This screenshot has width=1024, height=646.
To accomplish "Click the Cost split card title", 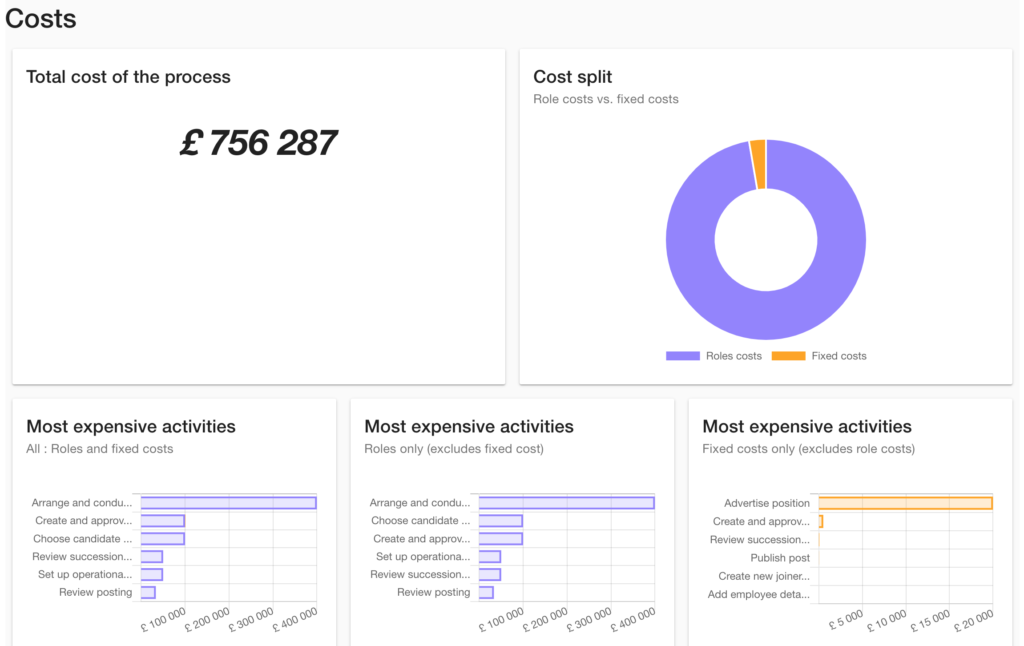I will click(573, 76).
